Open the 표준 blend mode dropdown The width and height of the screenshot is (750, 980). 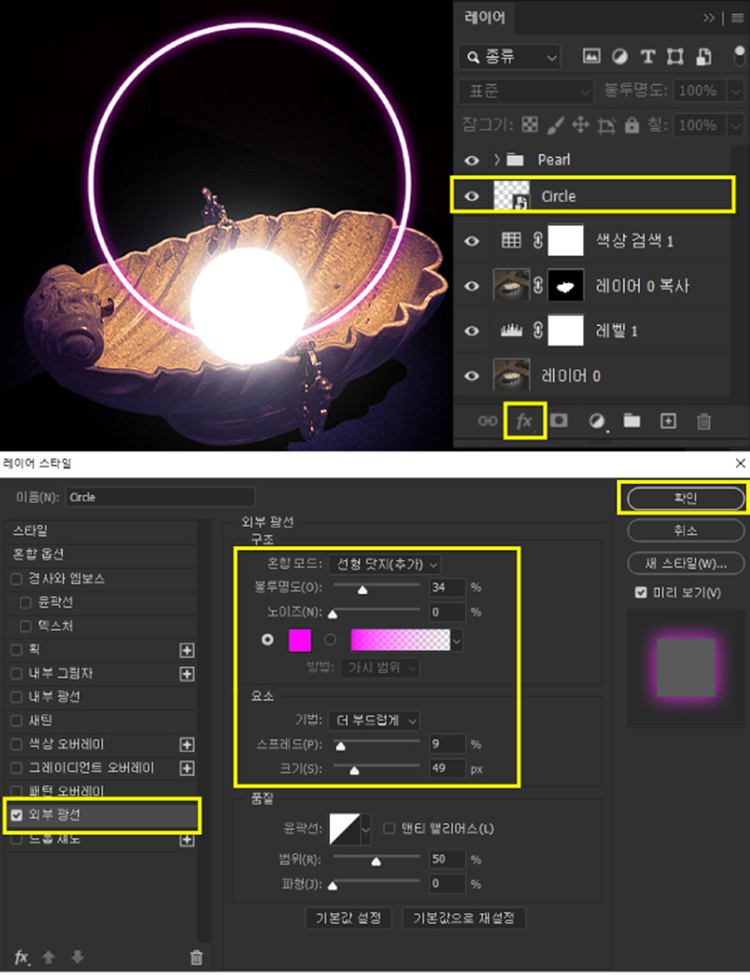click(x=526, y=91)
